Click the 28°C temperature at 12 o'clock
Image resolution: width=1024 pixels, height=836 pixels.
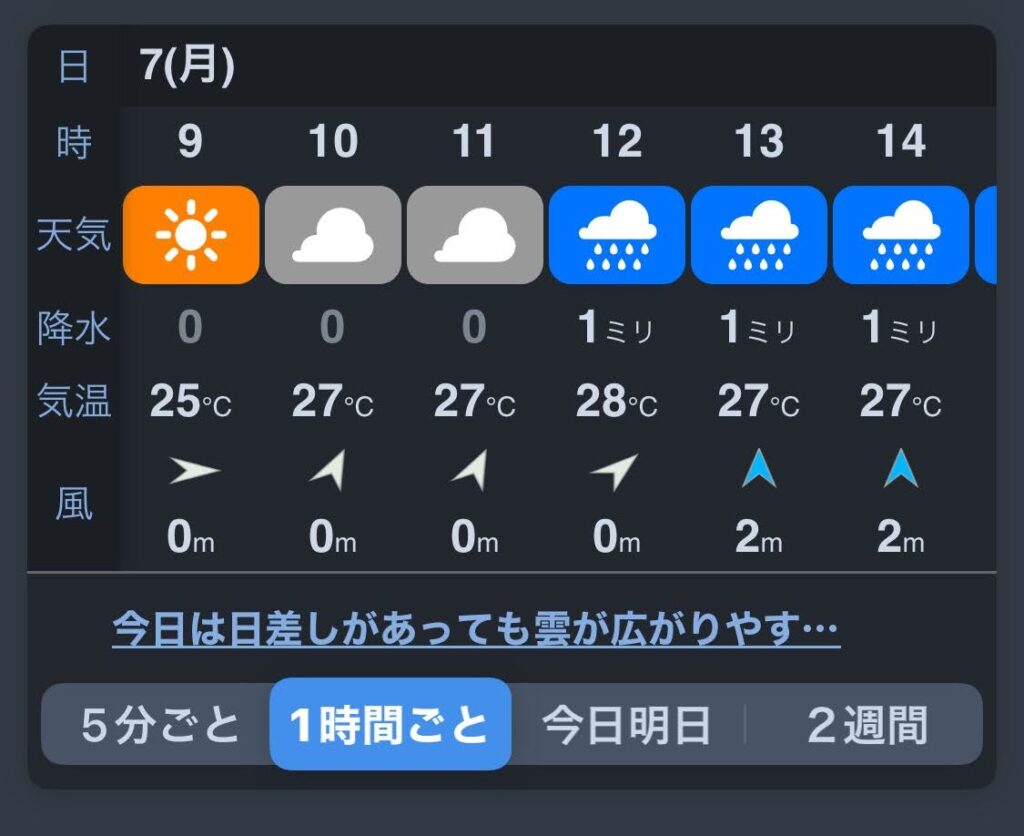pyautogui.click(x=616, y=402)
